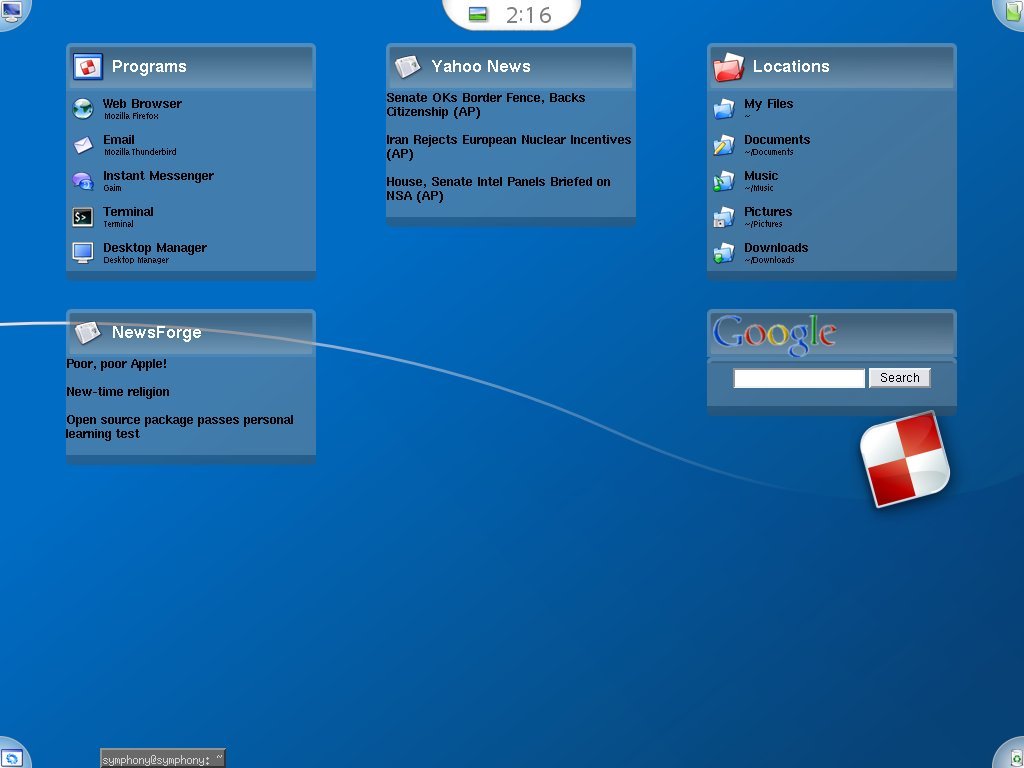Click the 'Pictures' location label

click(x=768, y=212)
